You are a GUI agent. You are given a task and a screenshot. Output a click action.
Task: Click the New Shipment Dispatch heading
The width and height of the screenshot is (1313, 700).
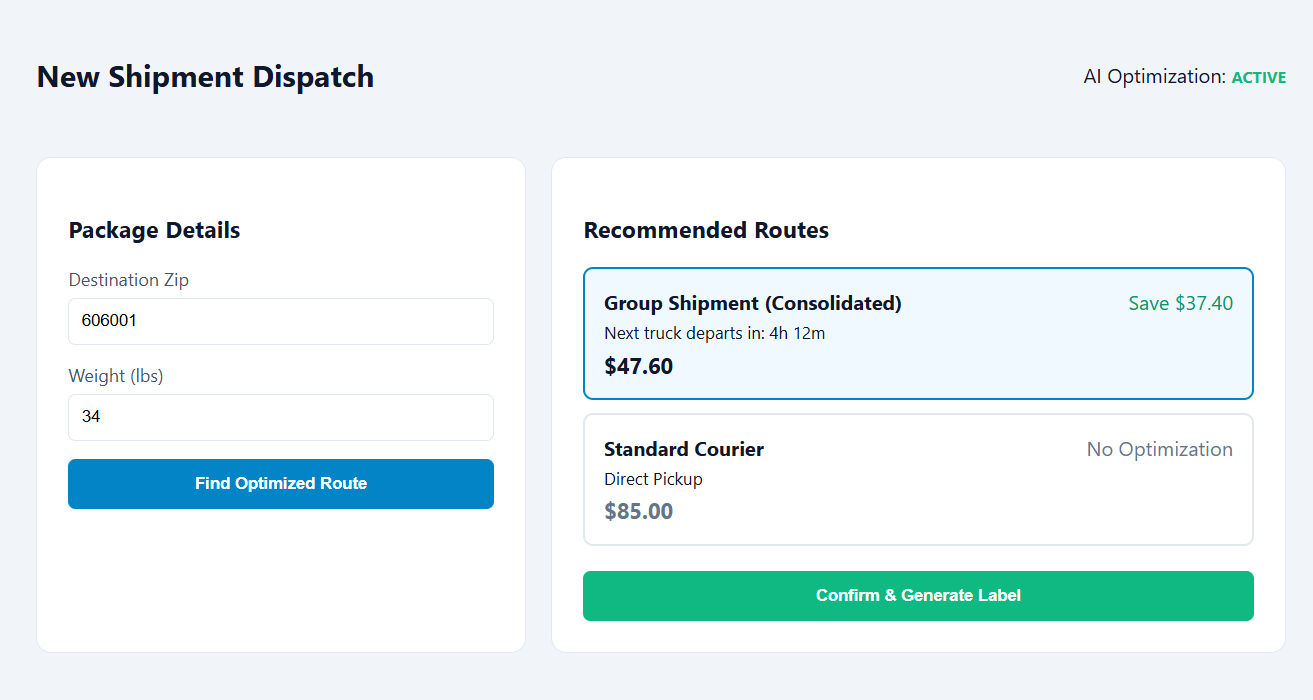(x=205, y=77)
